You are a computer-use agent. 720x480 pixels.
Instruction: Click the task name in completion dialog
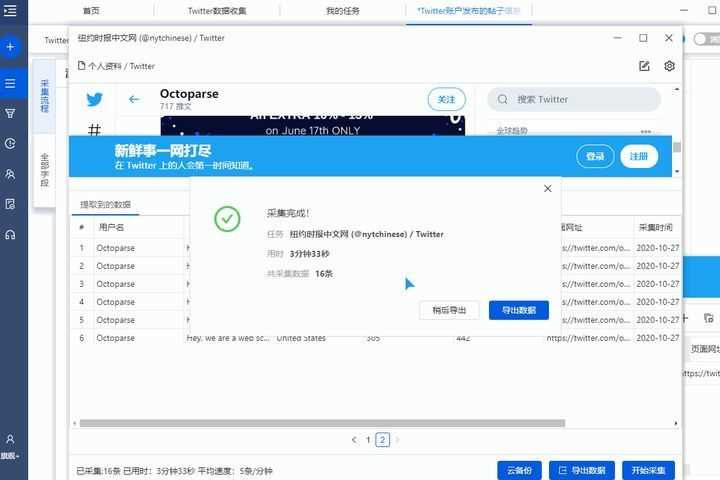pos(366,234)
